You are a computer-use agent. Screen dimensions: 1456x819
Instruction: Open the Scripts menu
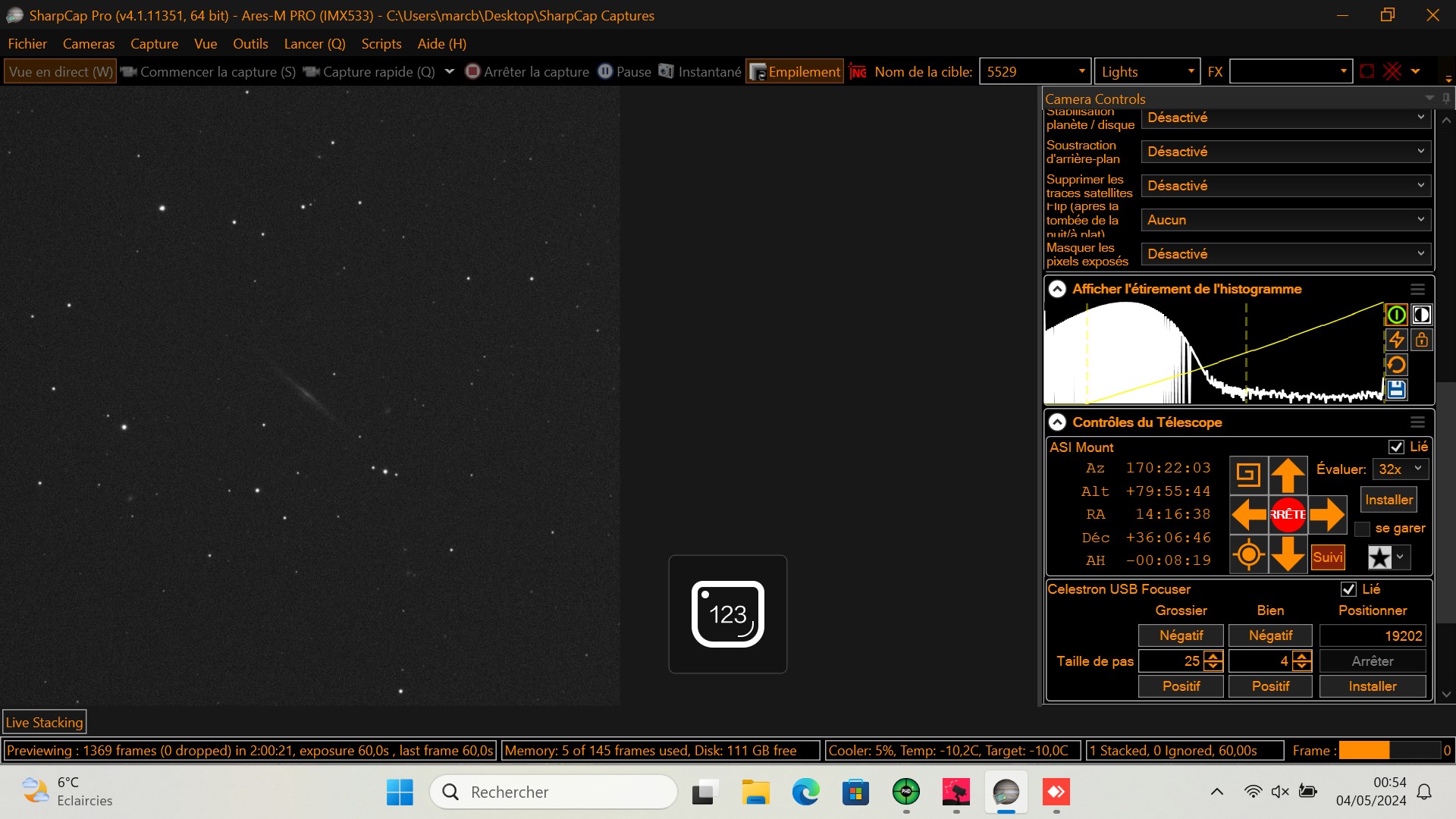coord(381,44)
